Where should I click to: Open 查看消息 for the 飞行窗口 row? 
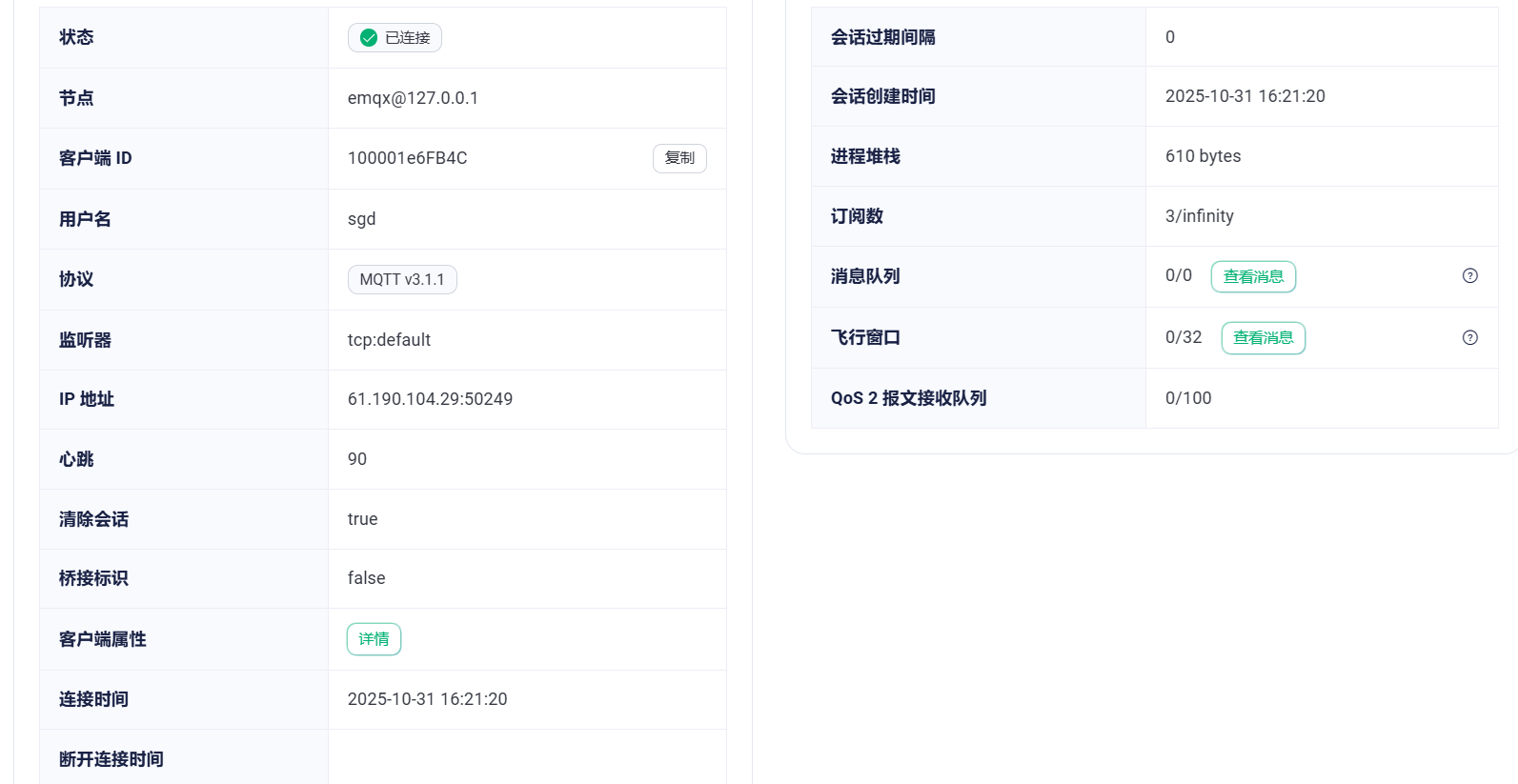pos(1263,338)
